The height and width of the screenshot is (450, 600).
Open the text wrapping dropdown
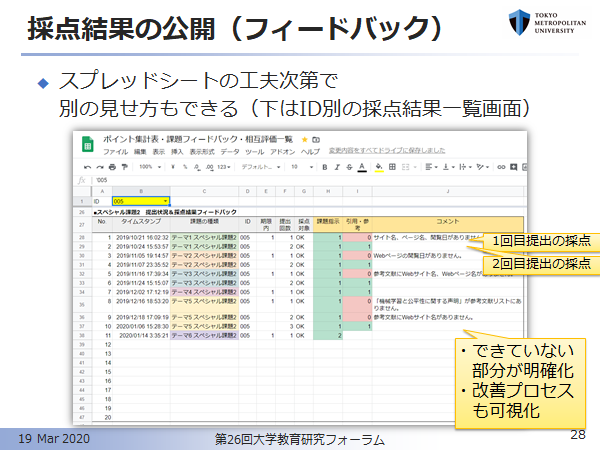(x=465, y=167)
